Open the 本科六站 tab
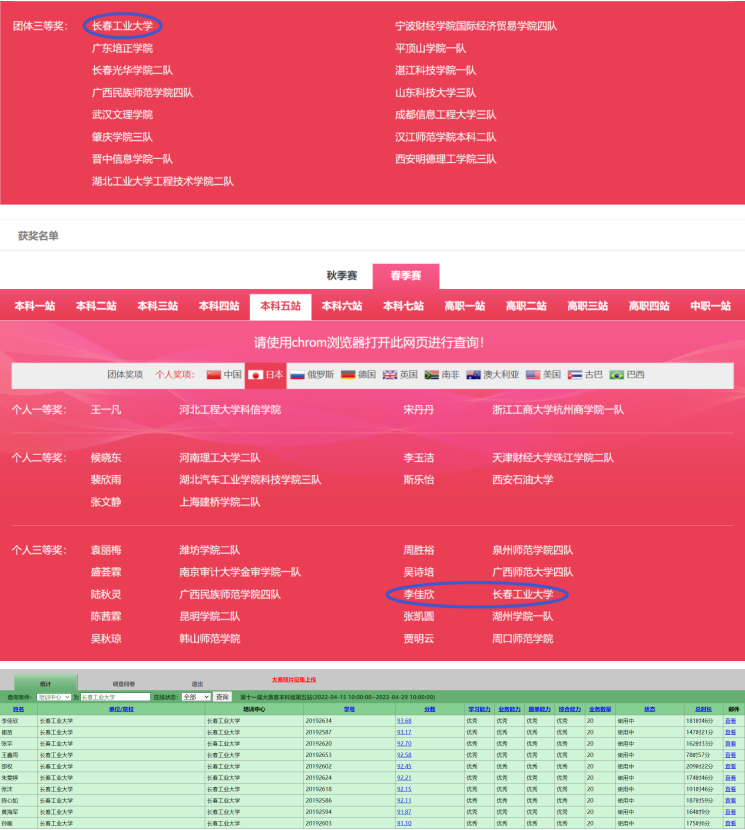The image size is (745, 830). [342, 306]
